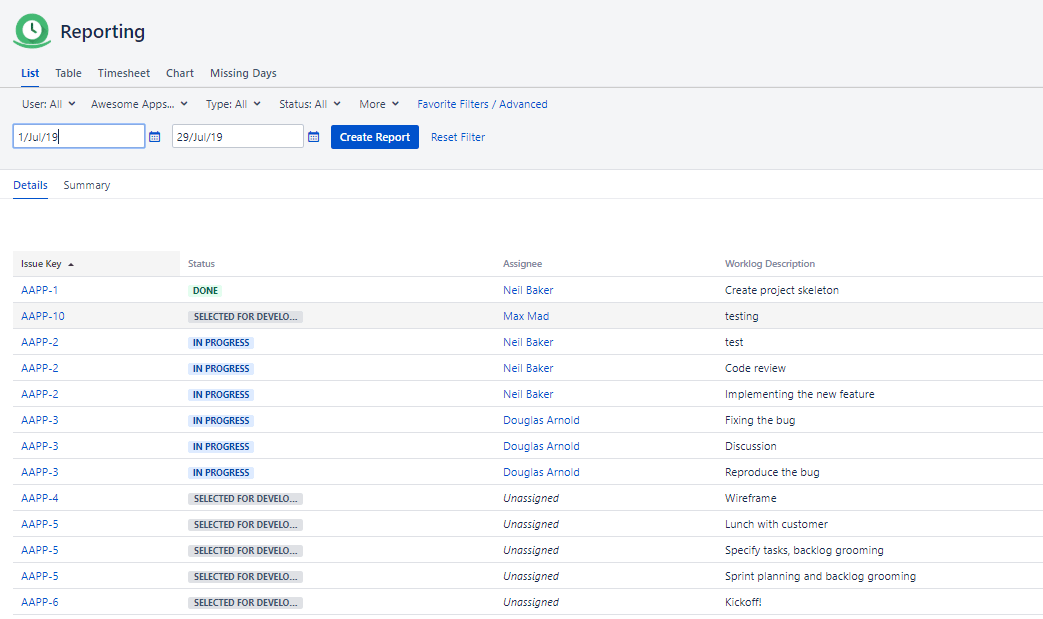The width and height of the screenshot is (1043, 619).
Task: Open AAPP-2 in the Code review row
Action: [39, 368]
